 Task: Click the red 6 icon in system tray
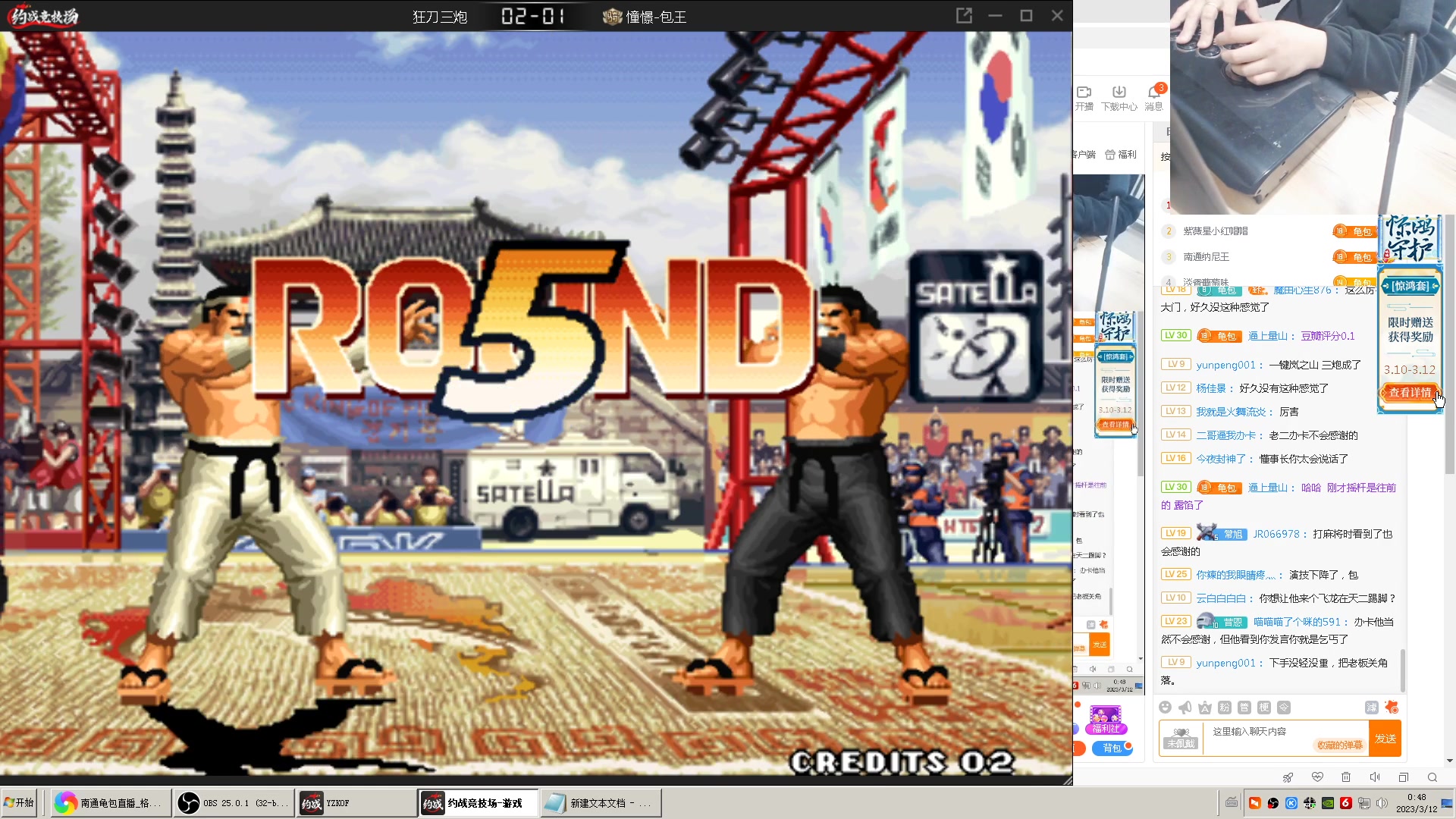pos(1346,803)
